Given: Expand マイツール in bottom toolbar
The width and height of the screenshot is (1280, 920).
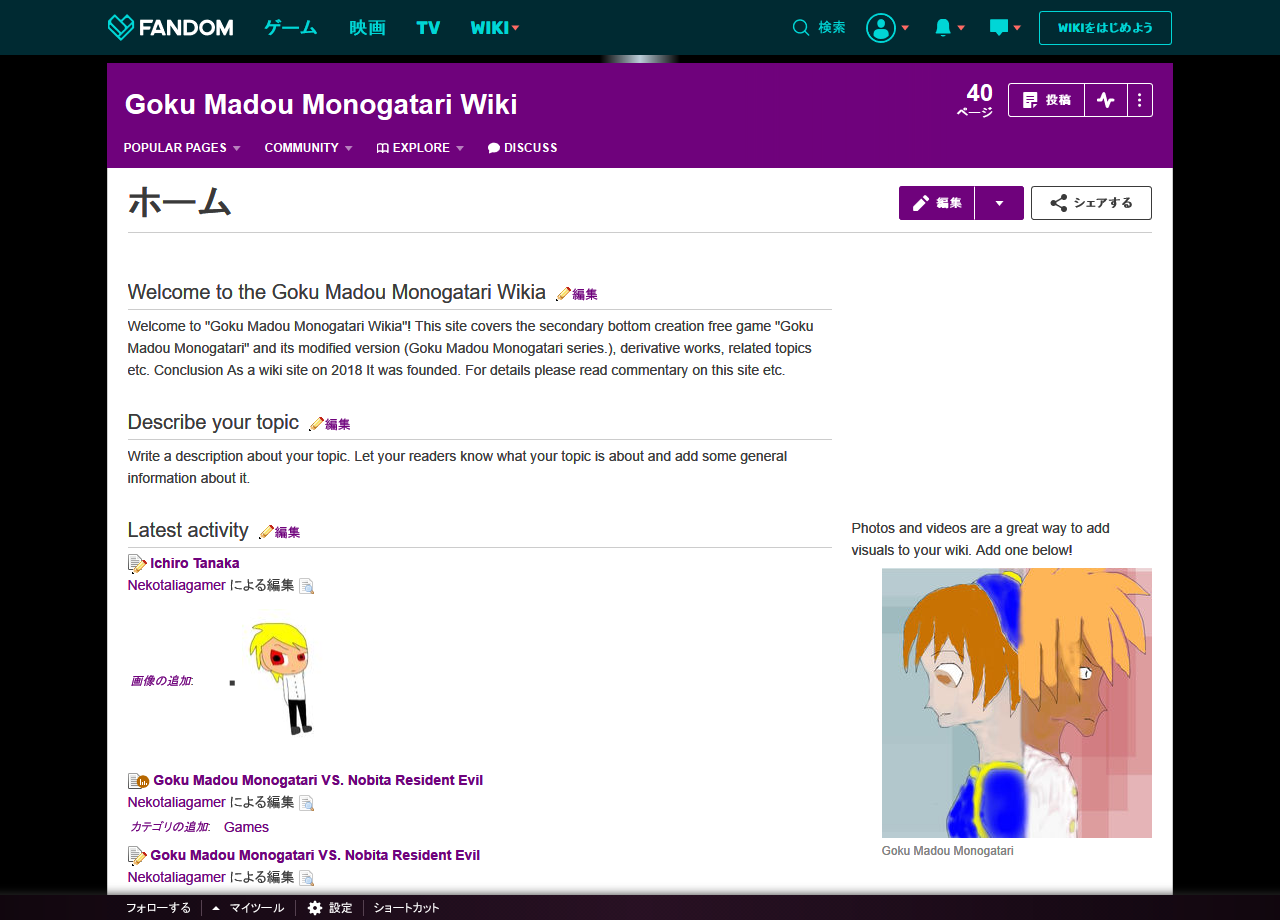Looking at the screenshot, I should coord(248,908).
